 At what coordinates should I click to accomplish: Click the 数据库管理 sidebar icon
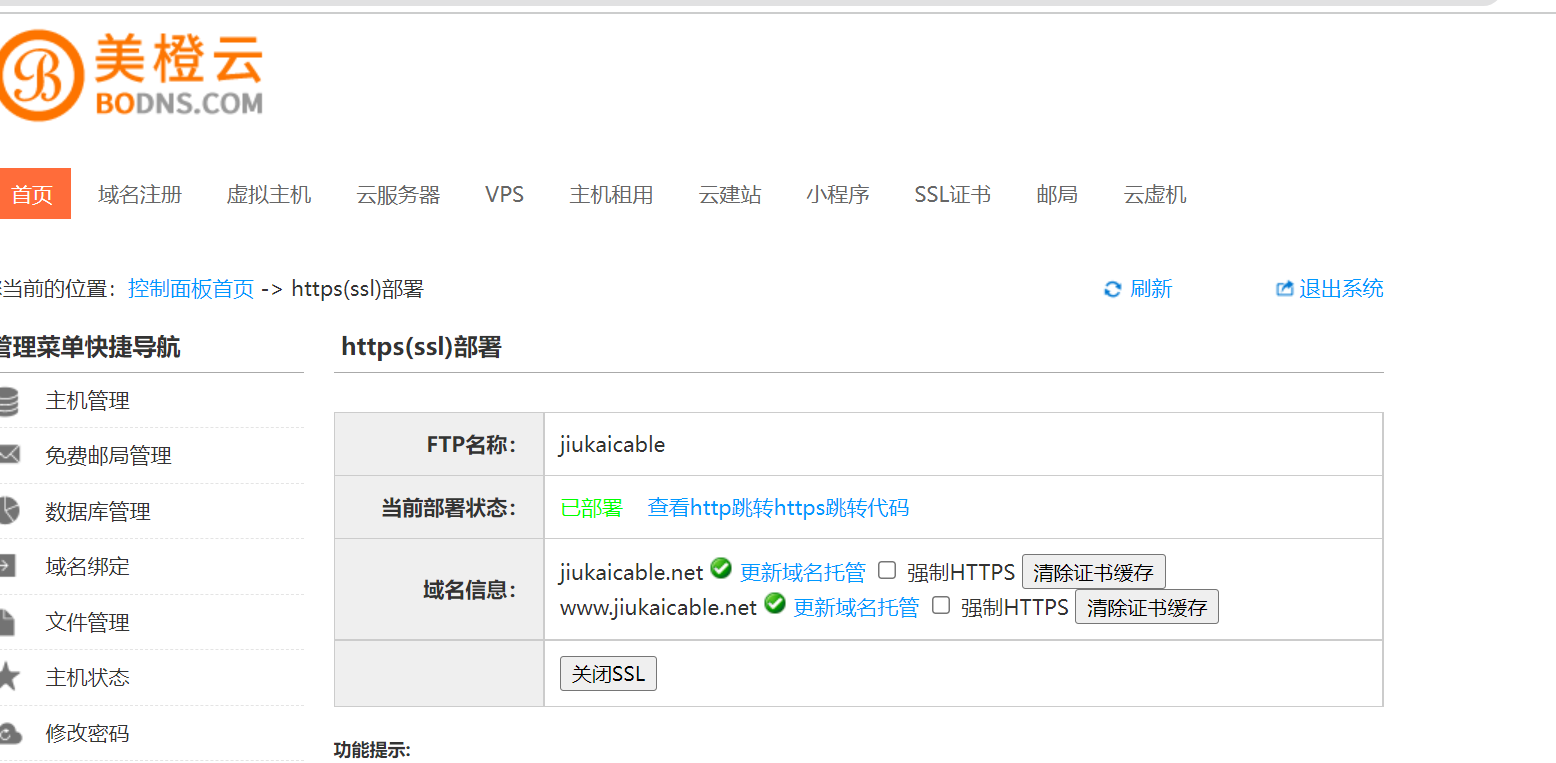coord(8,511)
